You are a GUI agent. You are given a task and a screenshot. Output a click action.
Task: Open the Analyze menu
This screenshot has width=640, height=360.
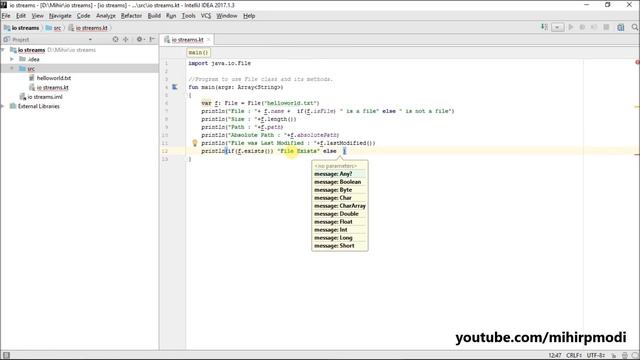click(x=106, y=16)
